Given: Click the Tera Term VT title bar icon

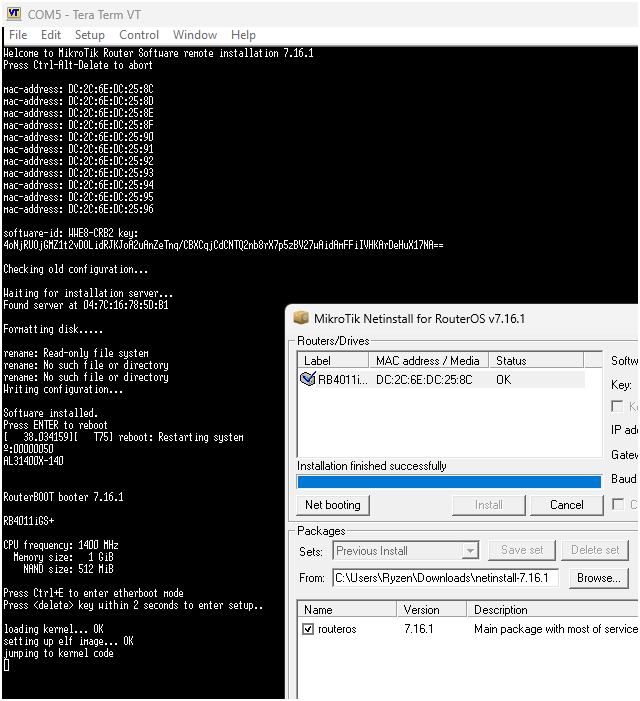Looking at the screenshot, I should pos(14,13).
